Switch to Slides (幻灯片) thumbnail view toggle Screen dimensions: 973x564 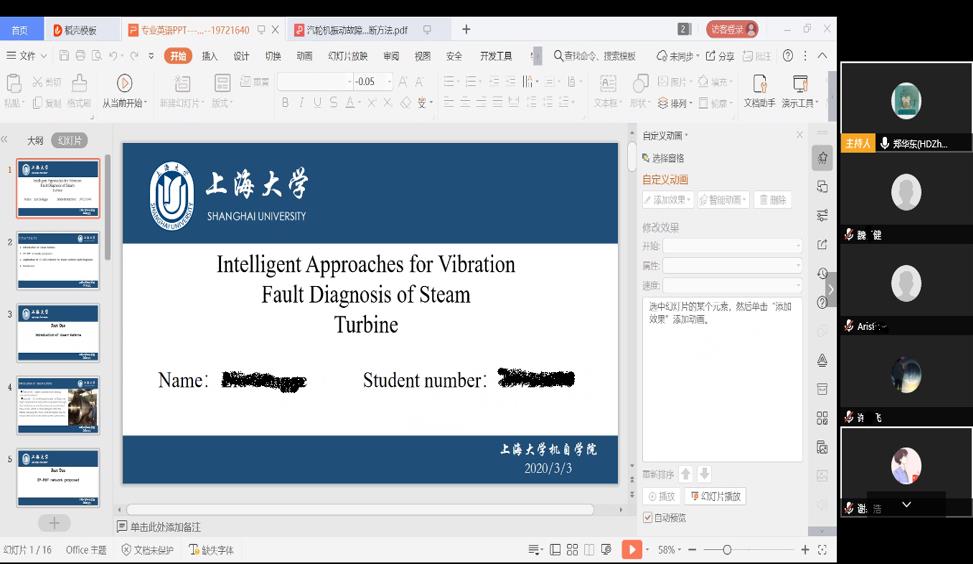click(x=69, y=141)
